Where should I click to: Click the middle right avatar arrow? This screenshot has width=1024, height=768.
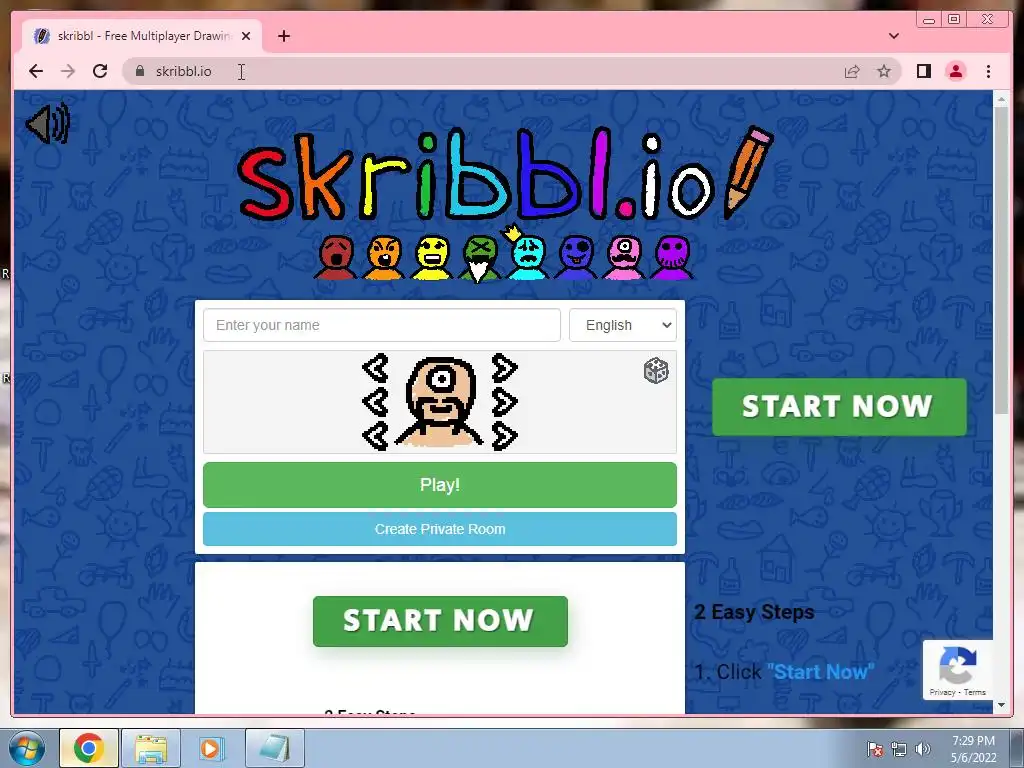tap(504, 402)
